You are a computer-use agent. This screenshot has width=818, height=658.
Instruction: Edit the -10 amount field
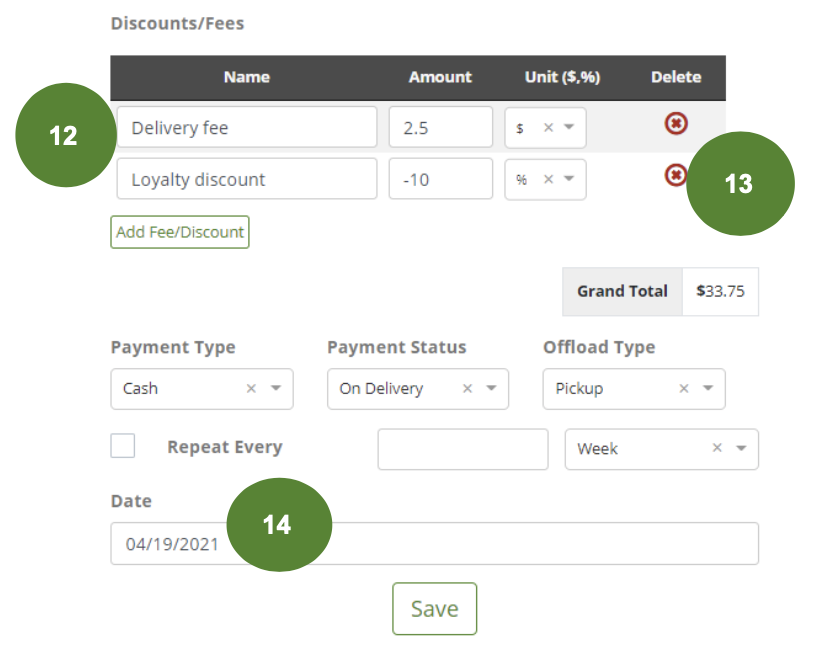(441, 179)
